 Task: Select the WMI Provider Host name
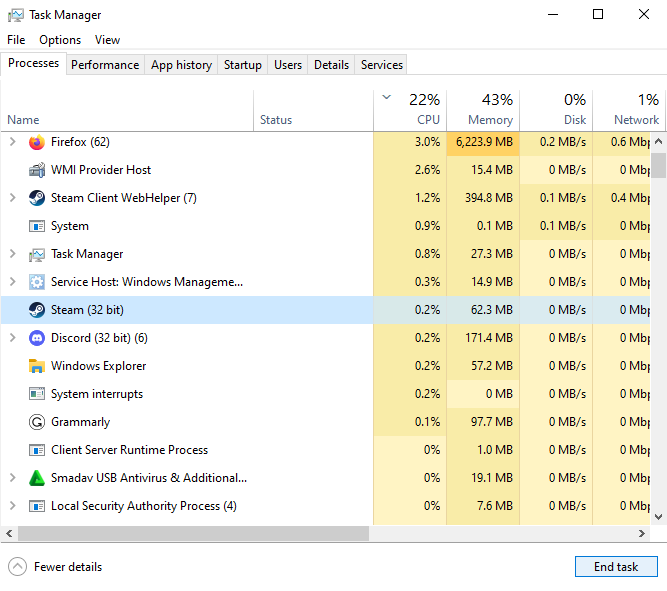pyautogui.click(x=101, y=170)
